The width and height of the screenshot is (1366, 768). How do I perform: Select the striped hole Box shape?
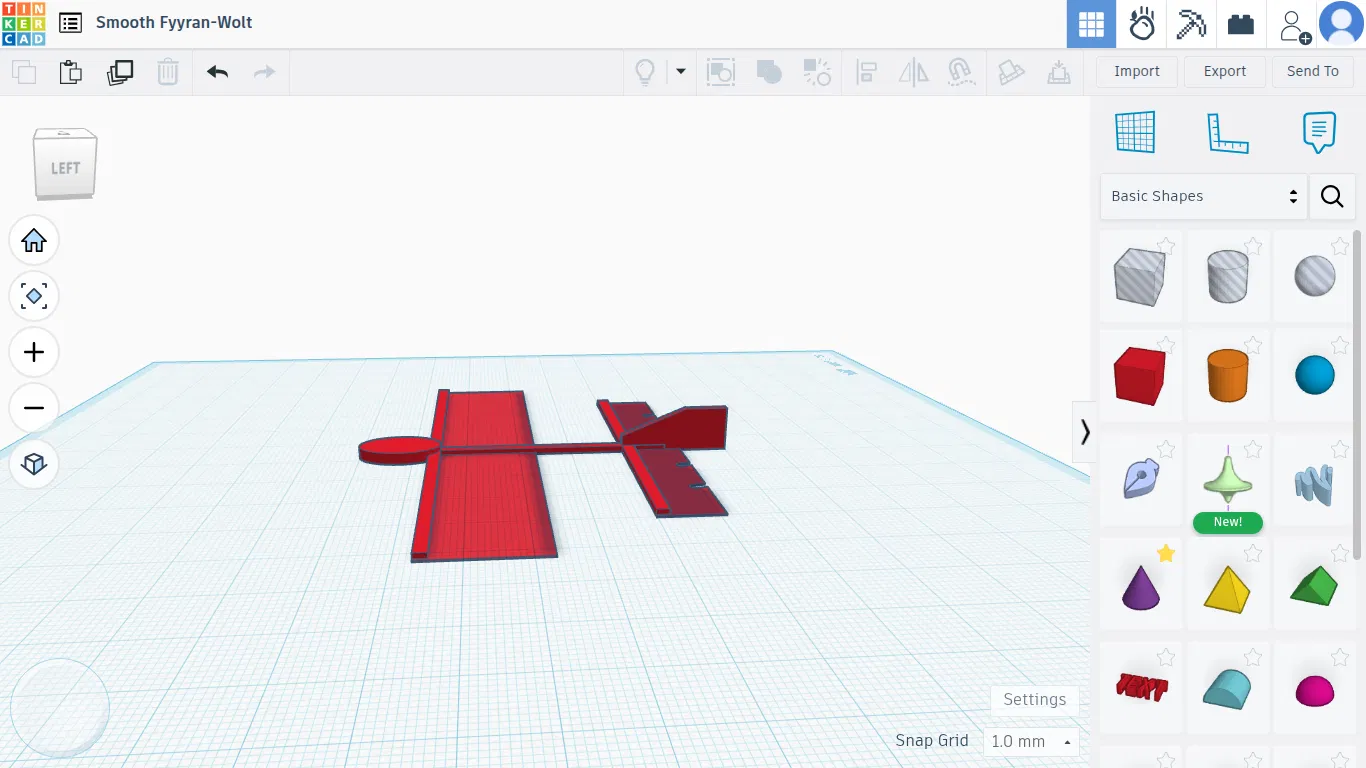coord(1140,276)
